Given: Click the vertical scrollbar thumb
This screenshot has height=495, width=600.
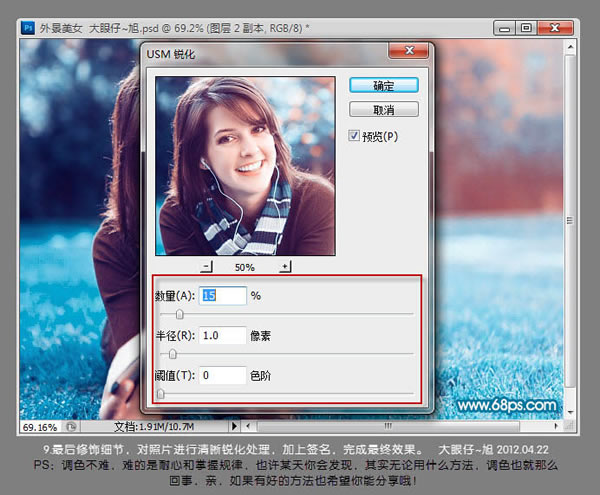Looking at the screenshot, I should pyautogui.click(x=570, y=221).
